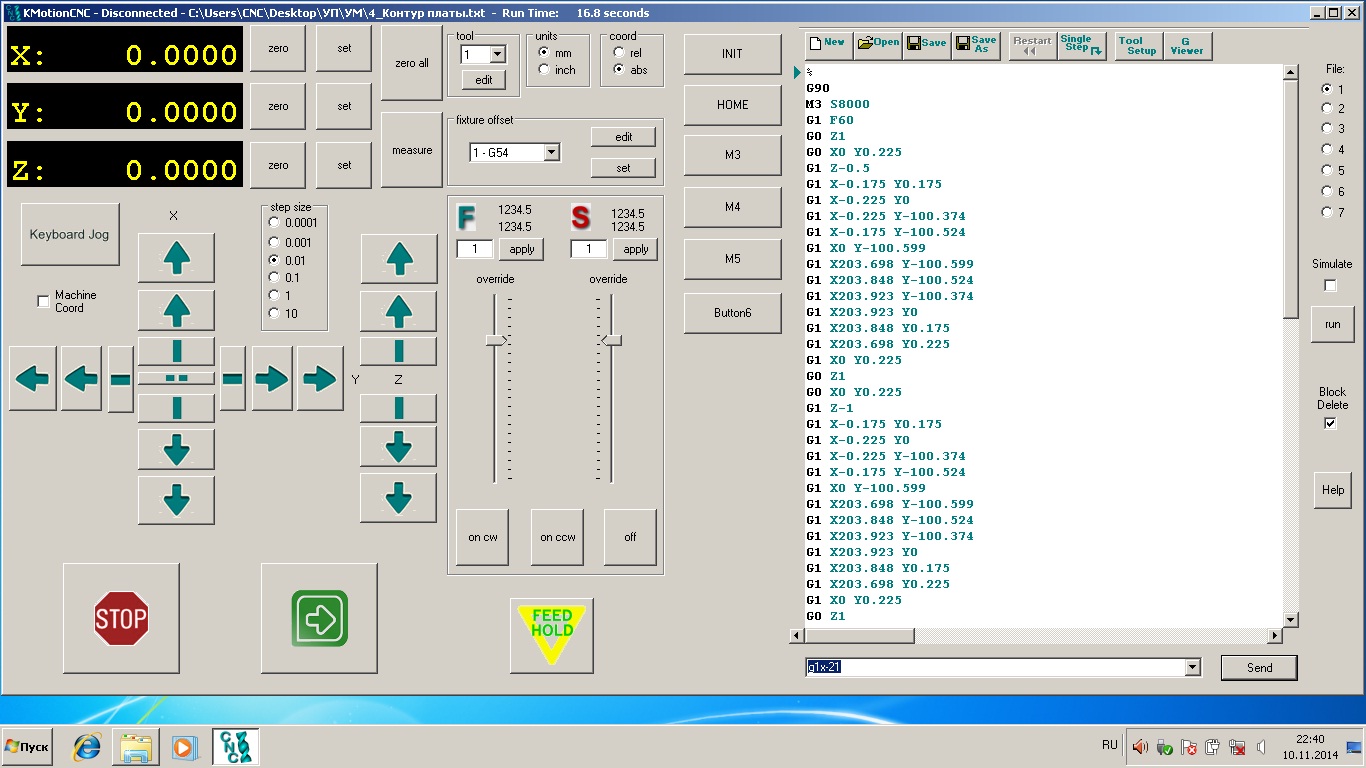Screen dimensions: 1366x768
Task: Open a G-code file from the toolbar
Action: pyautogui.click(x=878, y=46)
